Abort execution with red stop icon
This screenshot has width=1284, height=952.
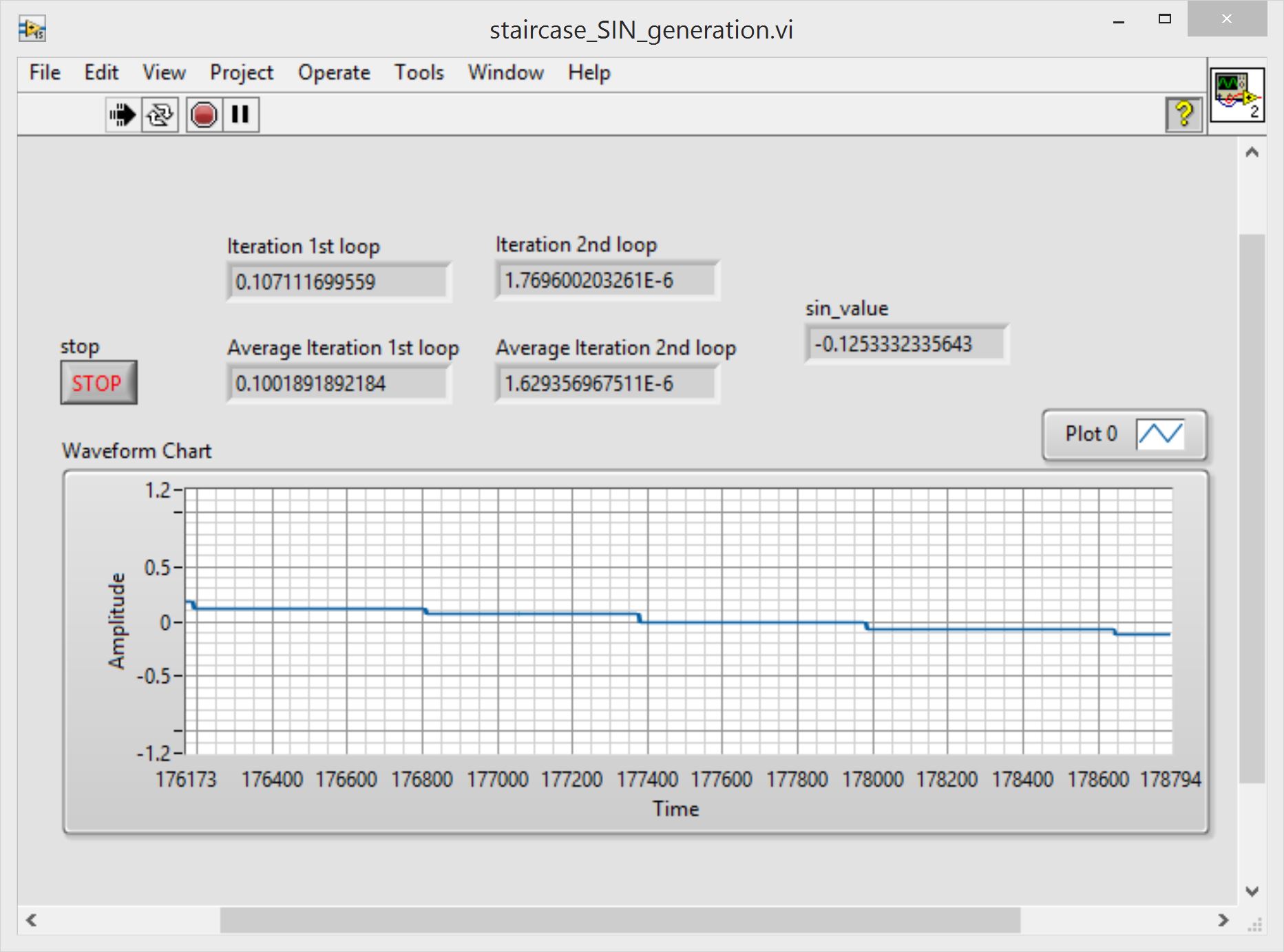coord(204,114)
